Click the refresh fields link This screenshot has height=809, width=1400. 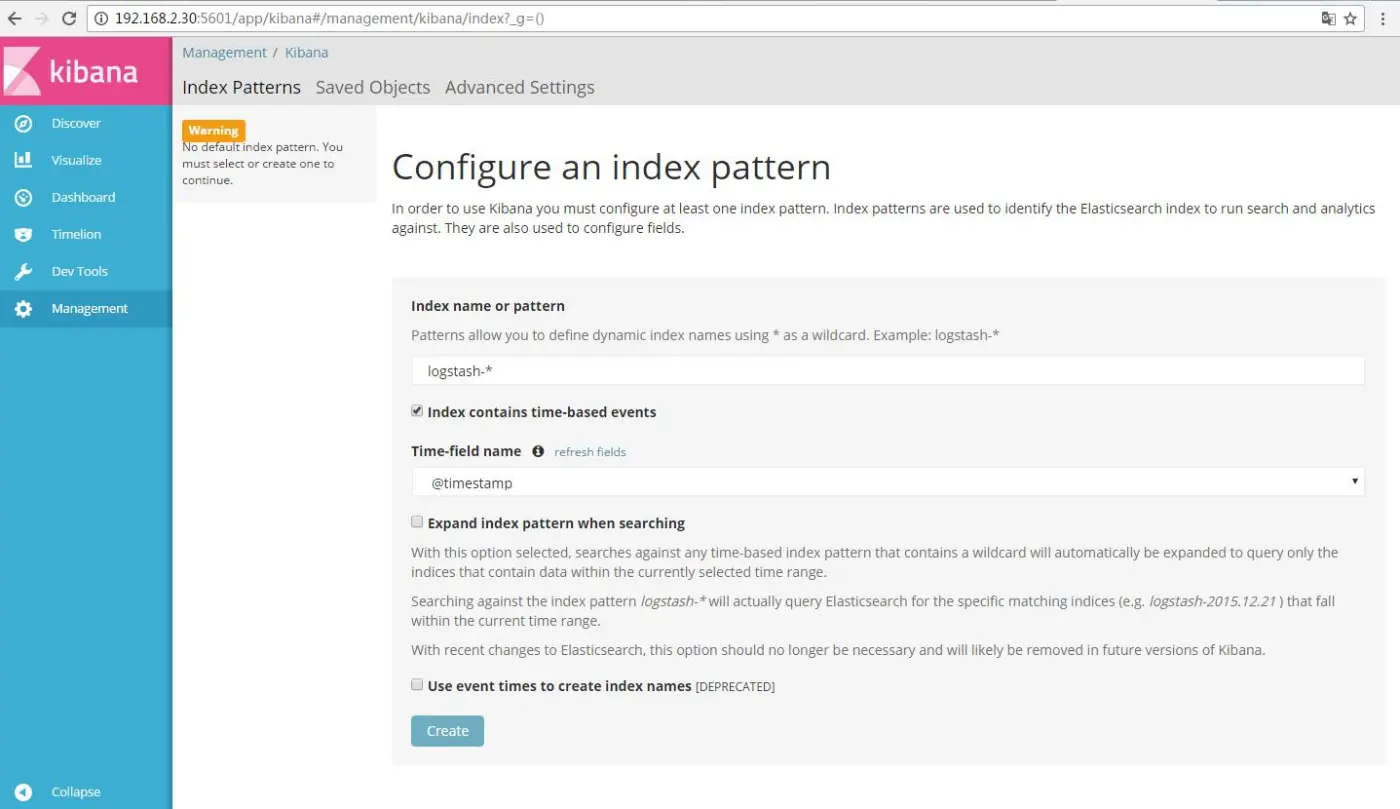[590, 452]
